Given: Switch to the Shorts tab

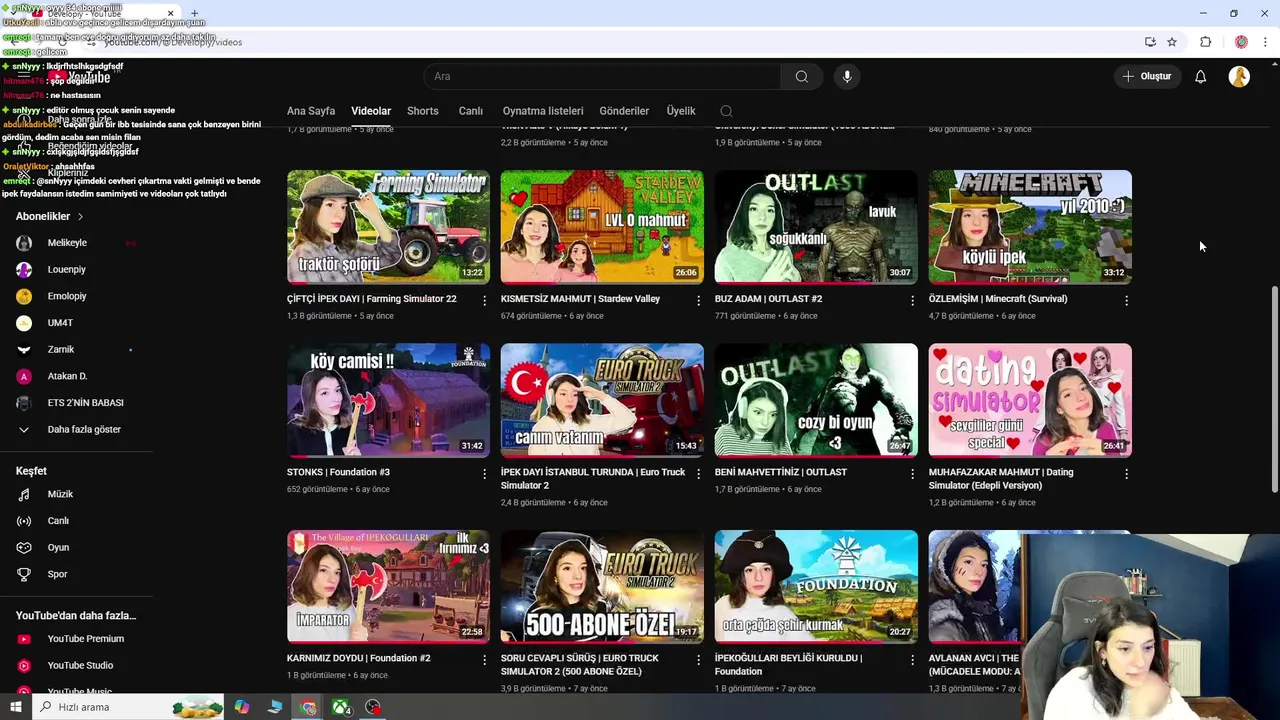Looking at the screenshot, I should pyautogui.click(x=423, y=111).
